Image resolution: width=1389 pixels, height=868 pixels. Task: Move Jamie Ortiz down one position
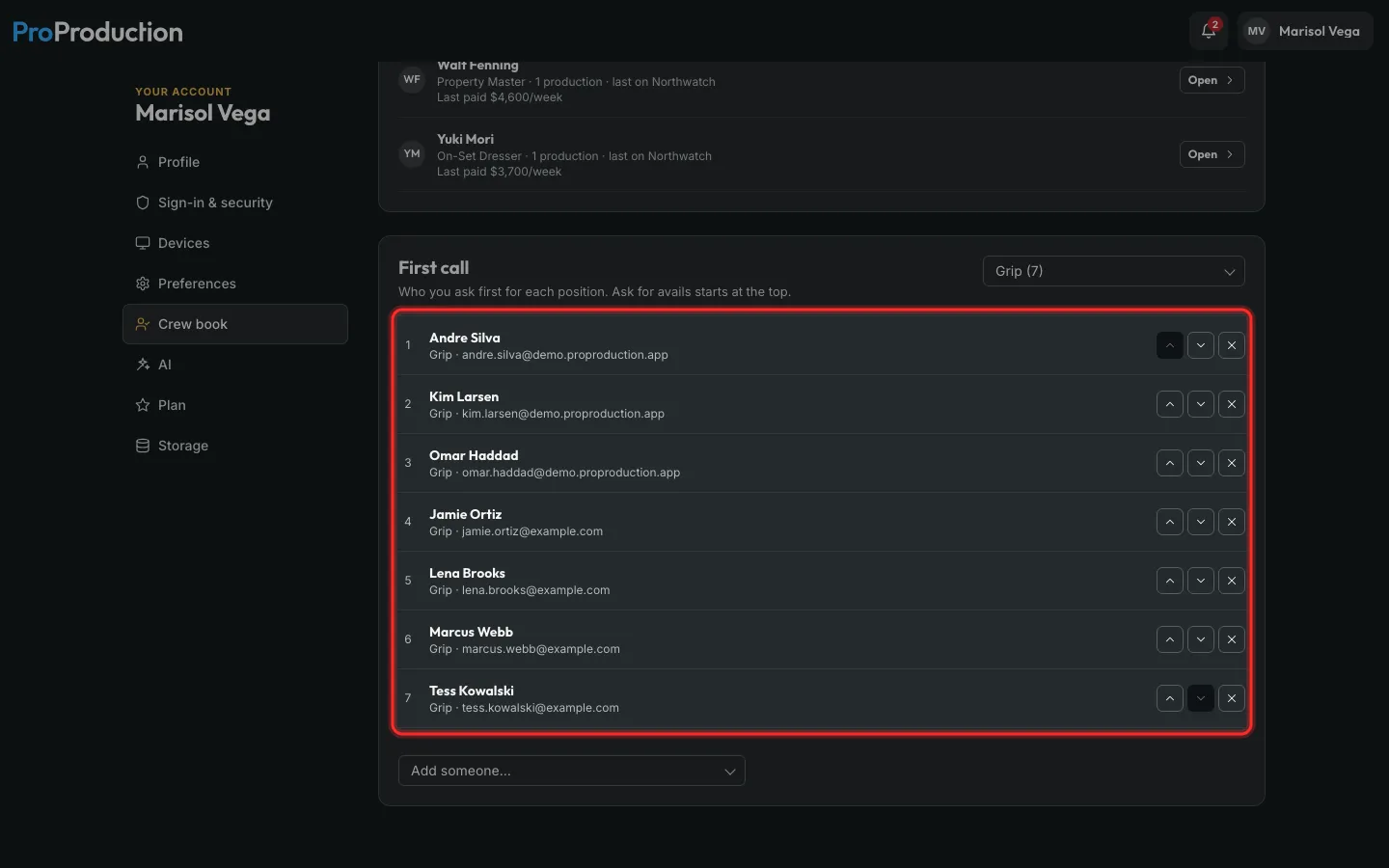(1201, 522)
